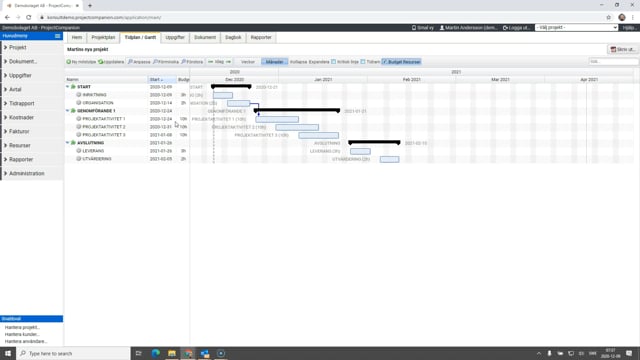Click the Uppdatera refresh icon
640x360 pixels.
[x=100, y=62]
